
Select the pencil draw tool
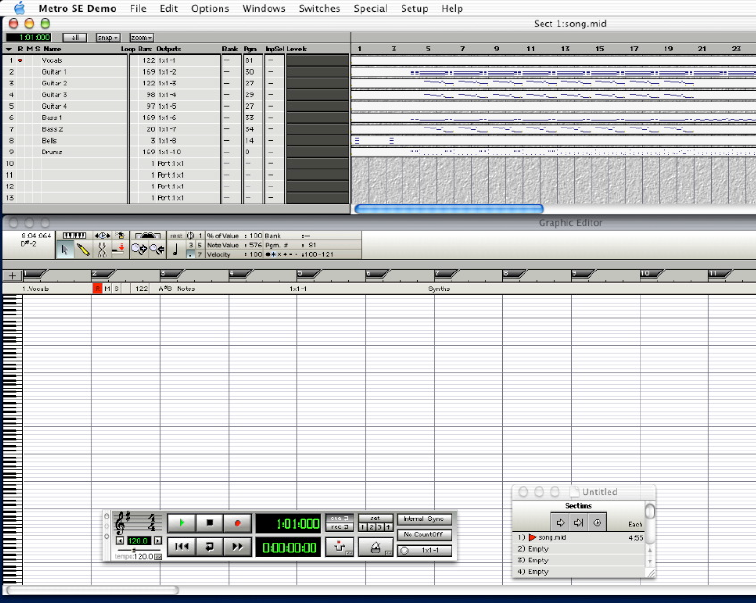click(83, 250)
